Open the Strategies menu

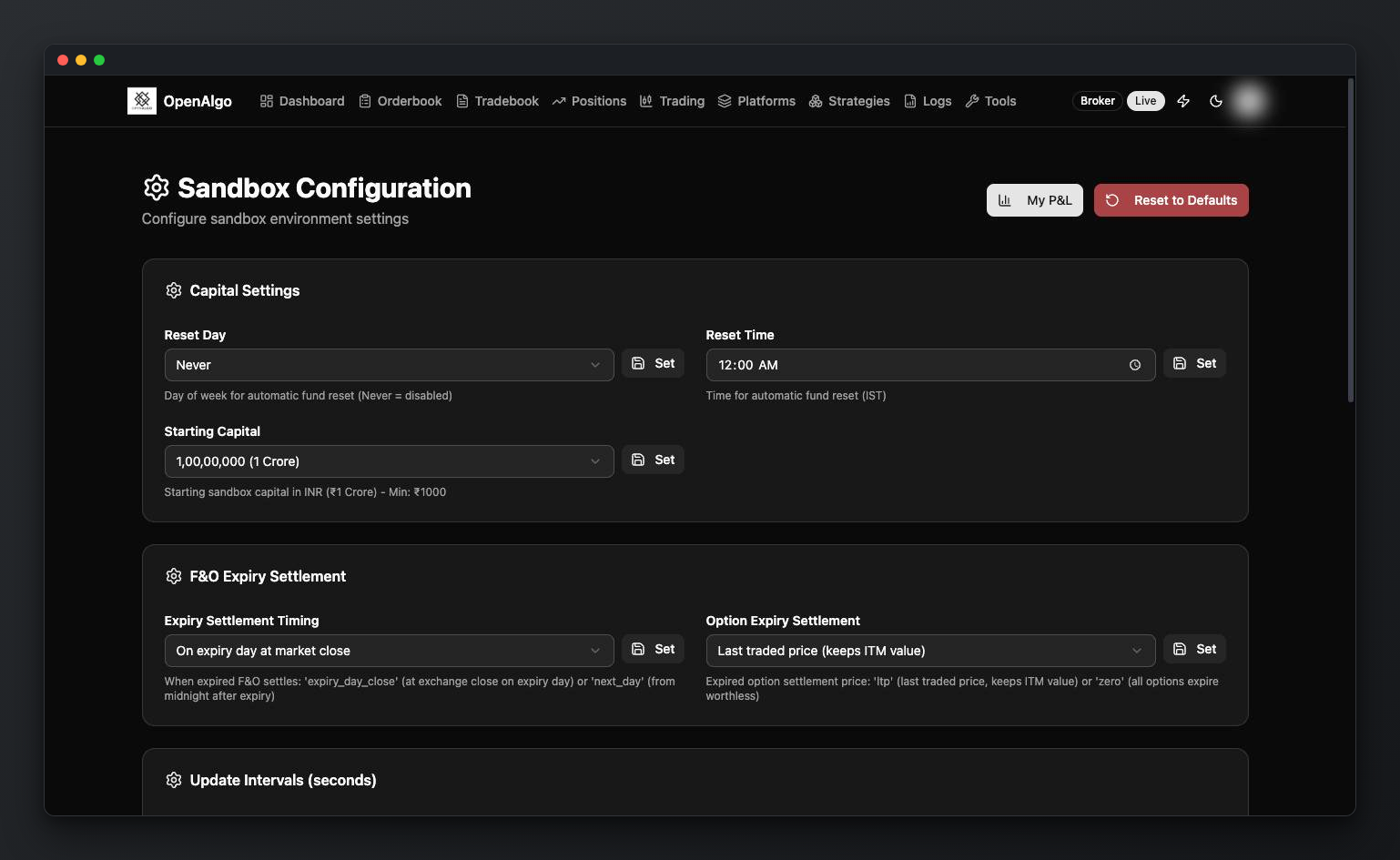(849, 101)
